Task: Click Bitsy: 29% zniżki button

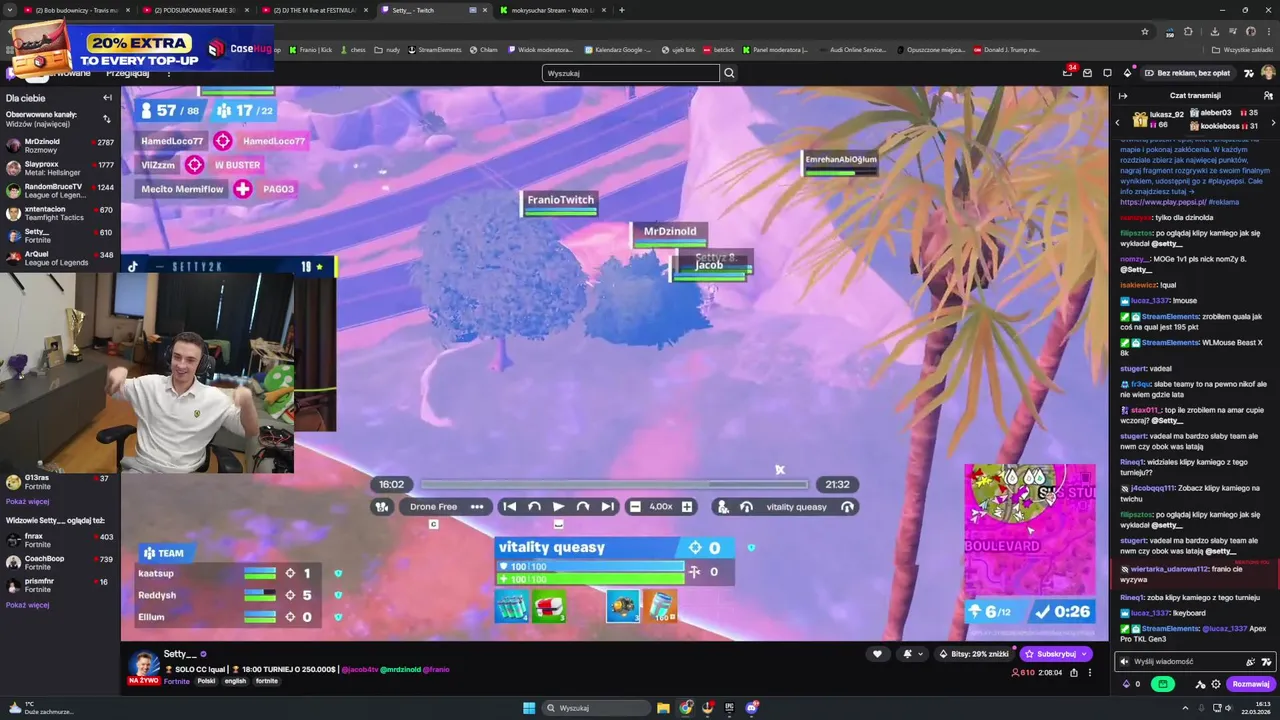Action: (975, 654)
